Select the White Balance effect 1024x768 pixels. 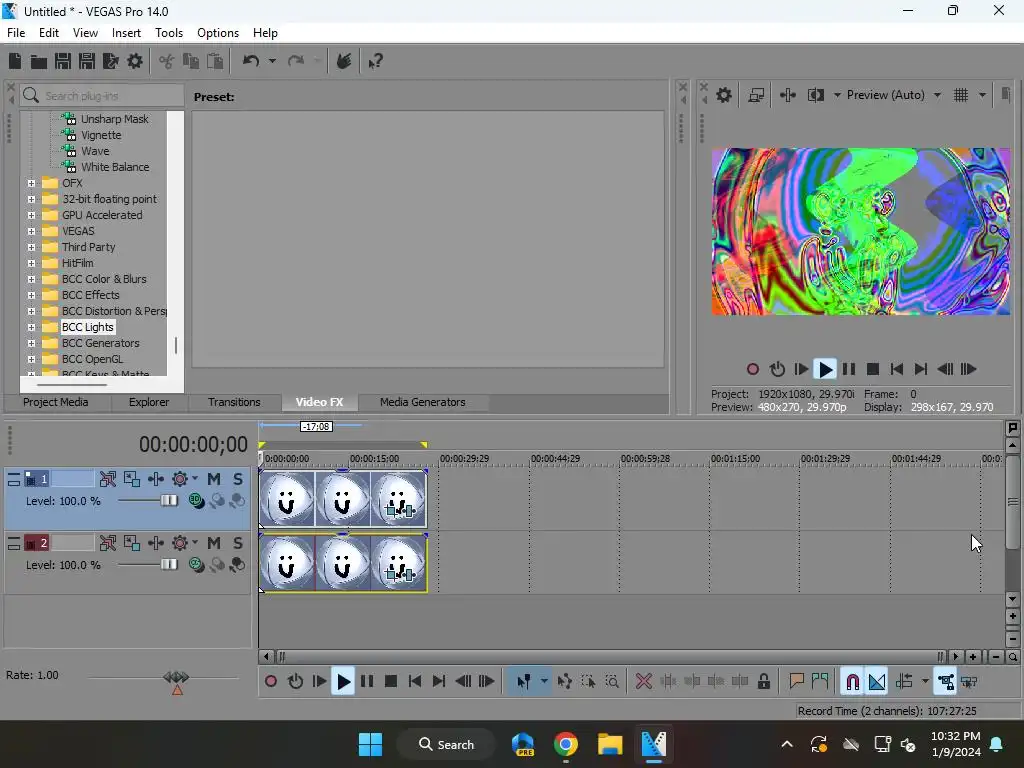(115, 167)
